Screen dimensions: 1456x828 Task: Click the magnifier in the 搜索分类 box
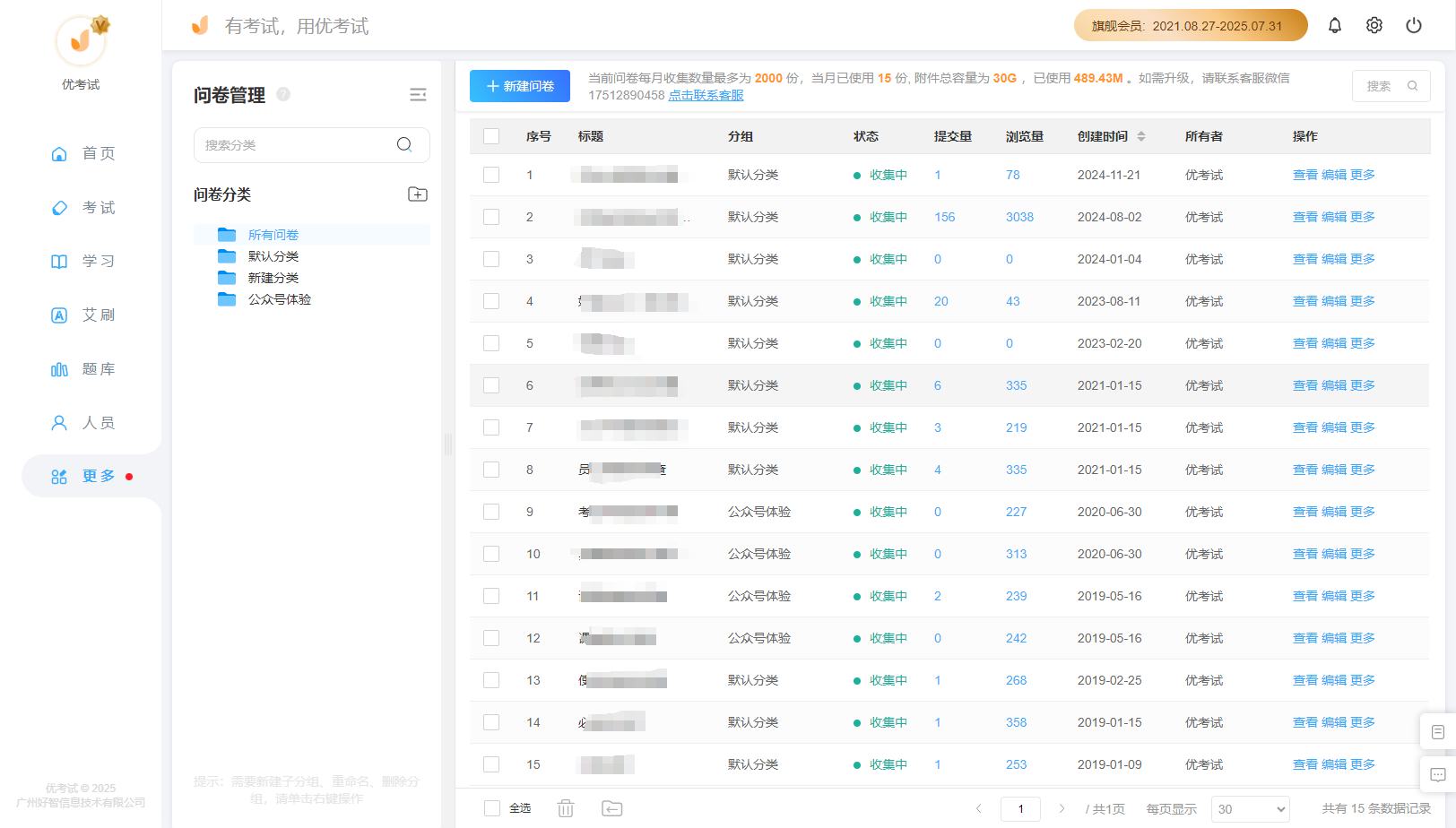pos(404,144)
